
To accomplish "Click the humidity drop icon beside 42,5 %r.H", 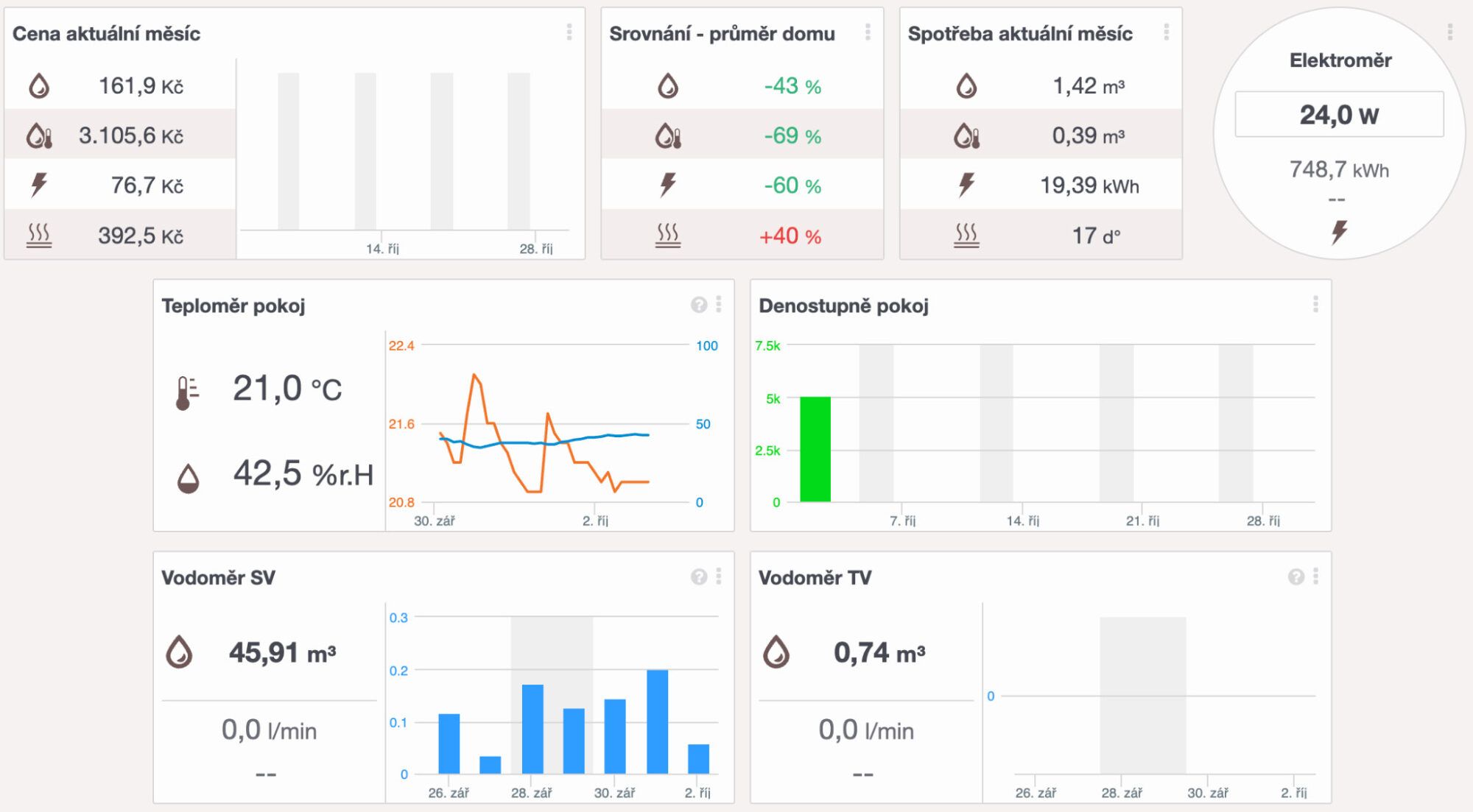I will (189, 479).
